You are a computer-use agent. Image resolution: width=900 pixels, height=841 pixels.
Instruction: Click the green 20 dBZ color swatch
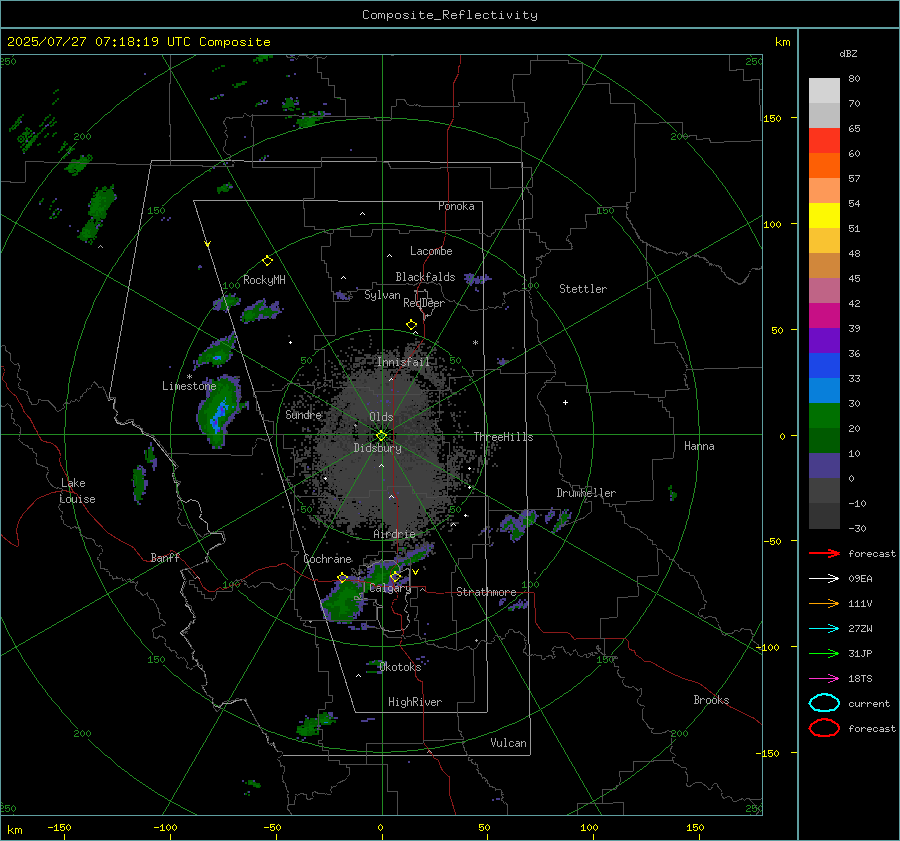click(824, 416)
